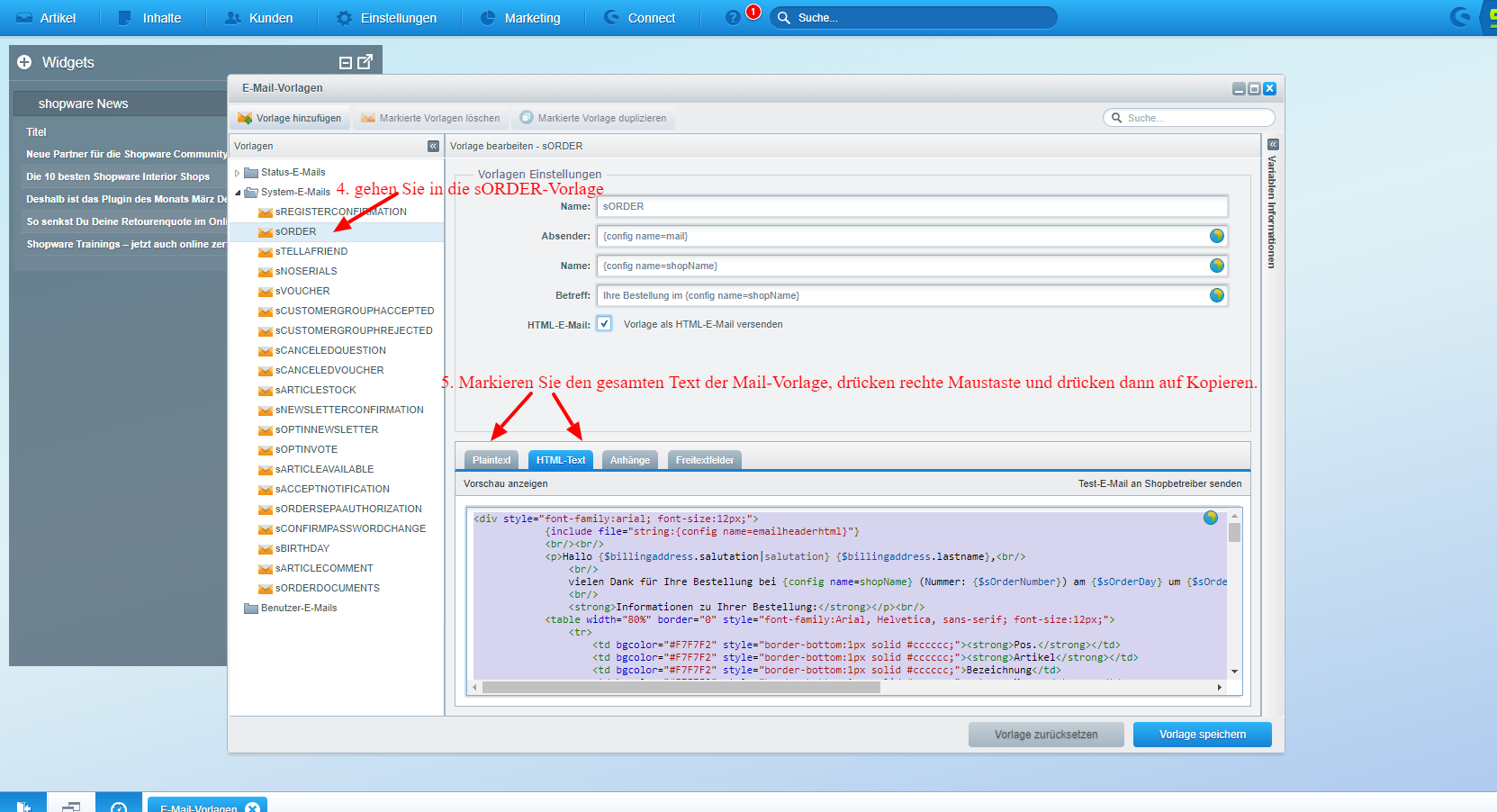Pop out the Widgets panel
Viewport: 1497px width, 812px height.
(365, 61)
